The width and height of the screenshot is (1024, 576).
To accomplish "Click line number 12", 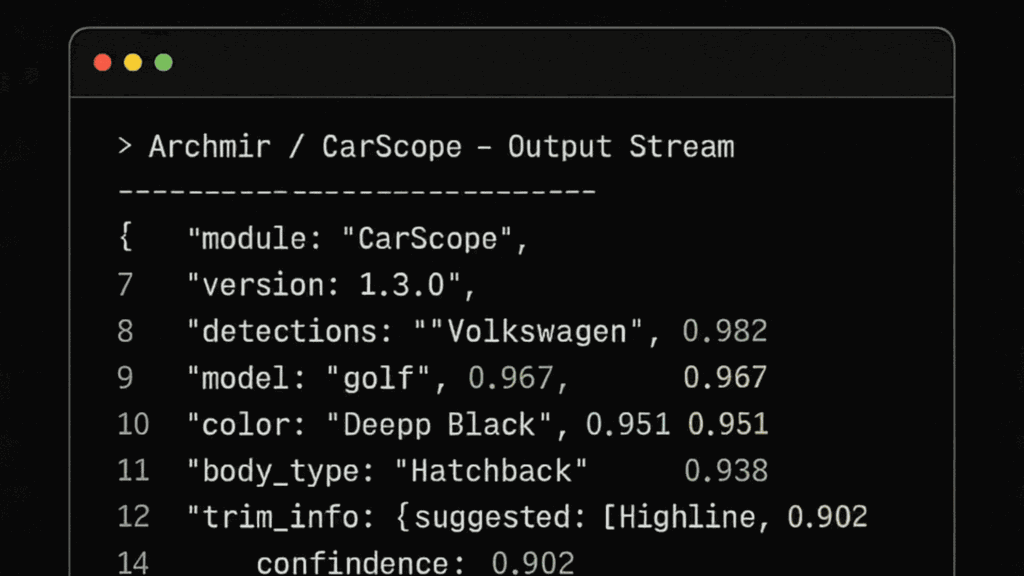I will [133, 517].
